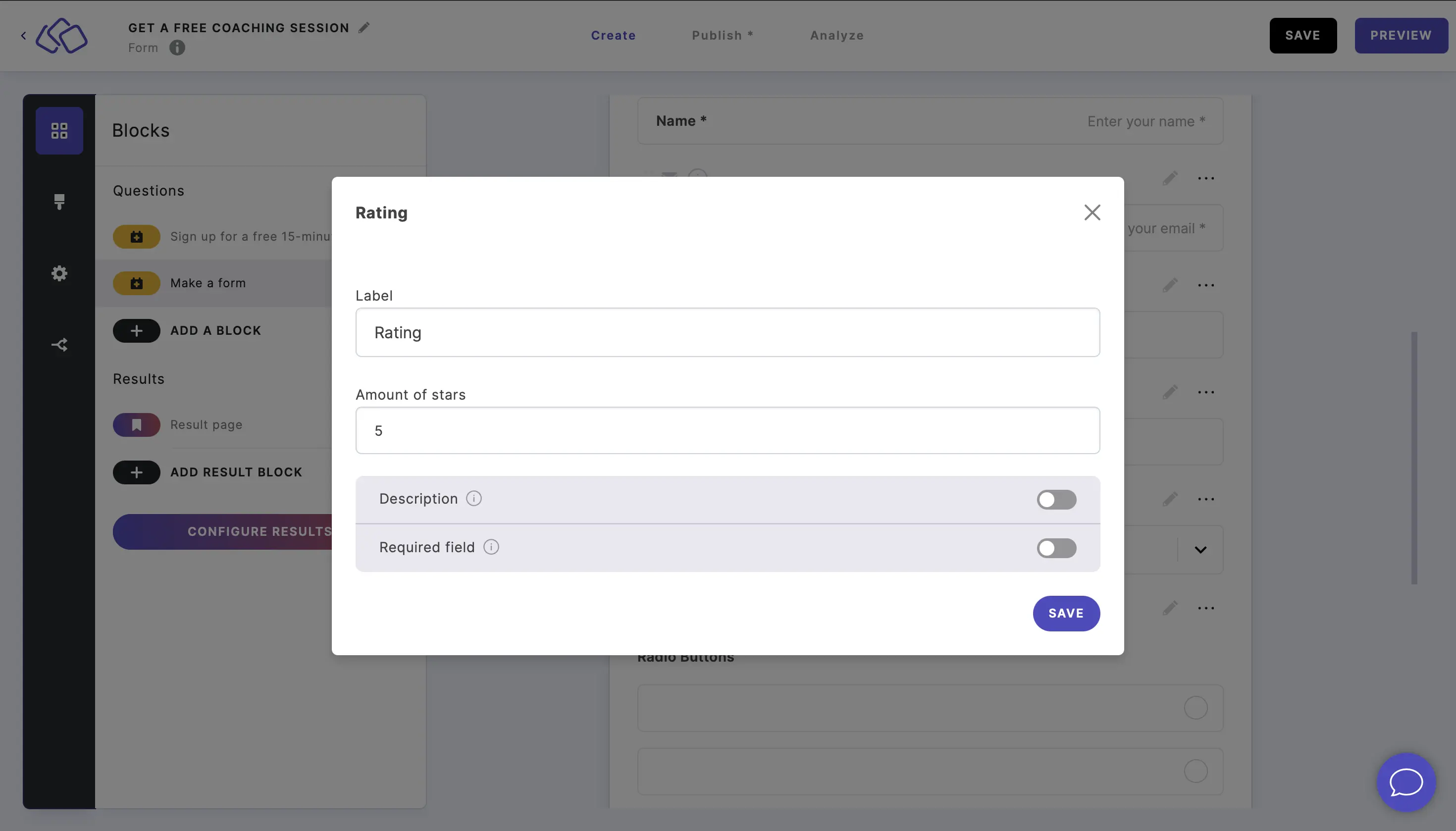Screen dimensions: 1456x831
Task: Click the app logo in the header
Action: pyautogui.click(x=61, y=35)
